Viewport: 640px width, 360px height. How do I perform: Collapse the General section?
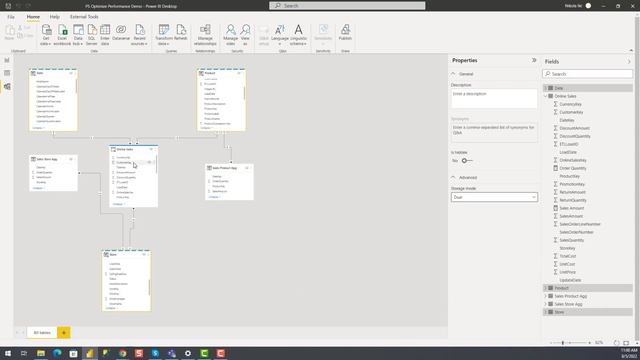(453, 74)
